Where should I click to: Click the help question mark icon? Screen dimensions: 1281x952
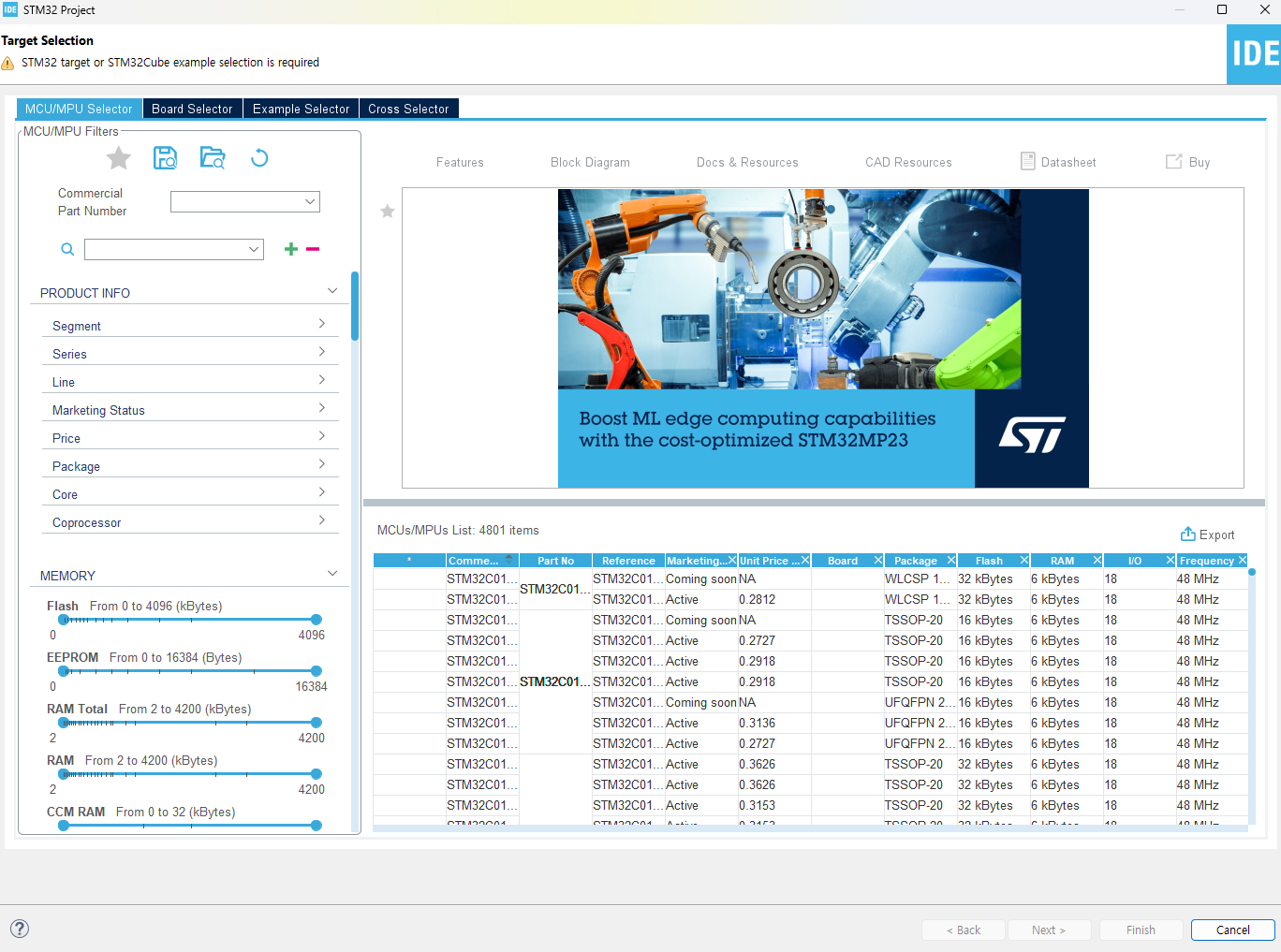click(20, 929)
